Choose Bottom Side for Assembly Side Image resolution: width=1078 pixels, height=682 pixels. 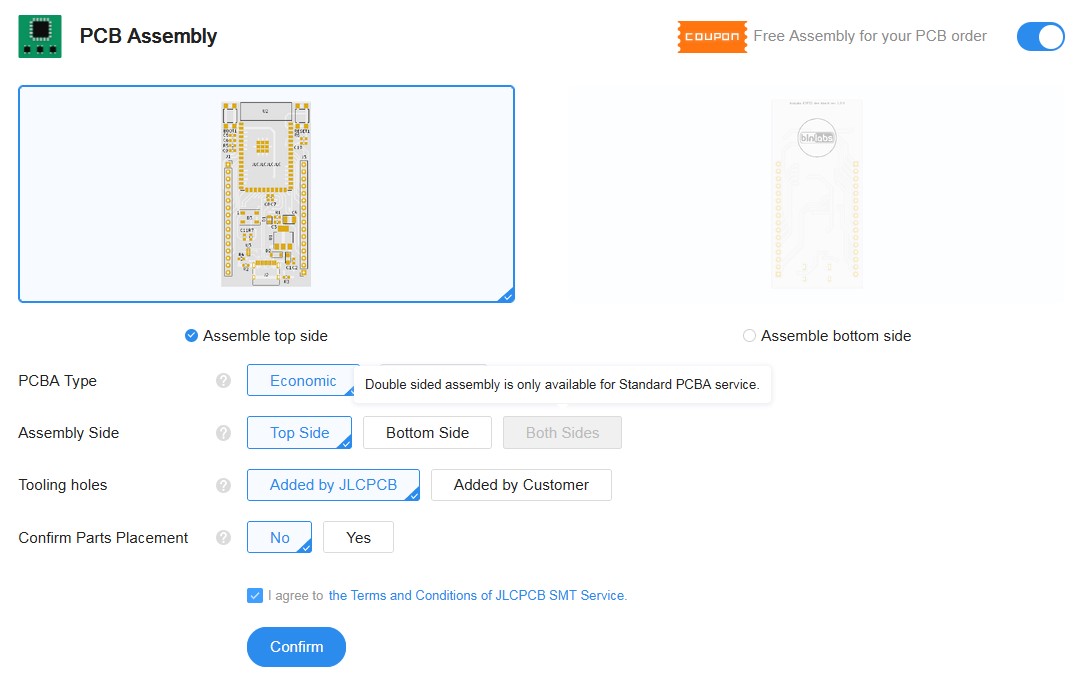click(x=427, y=432)
